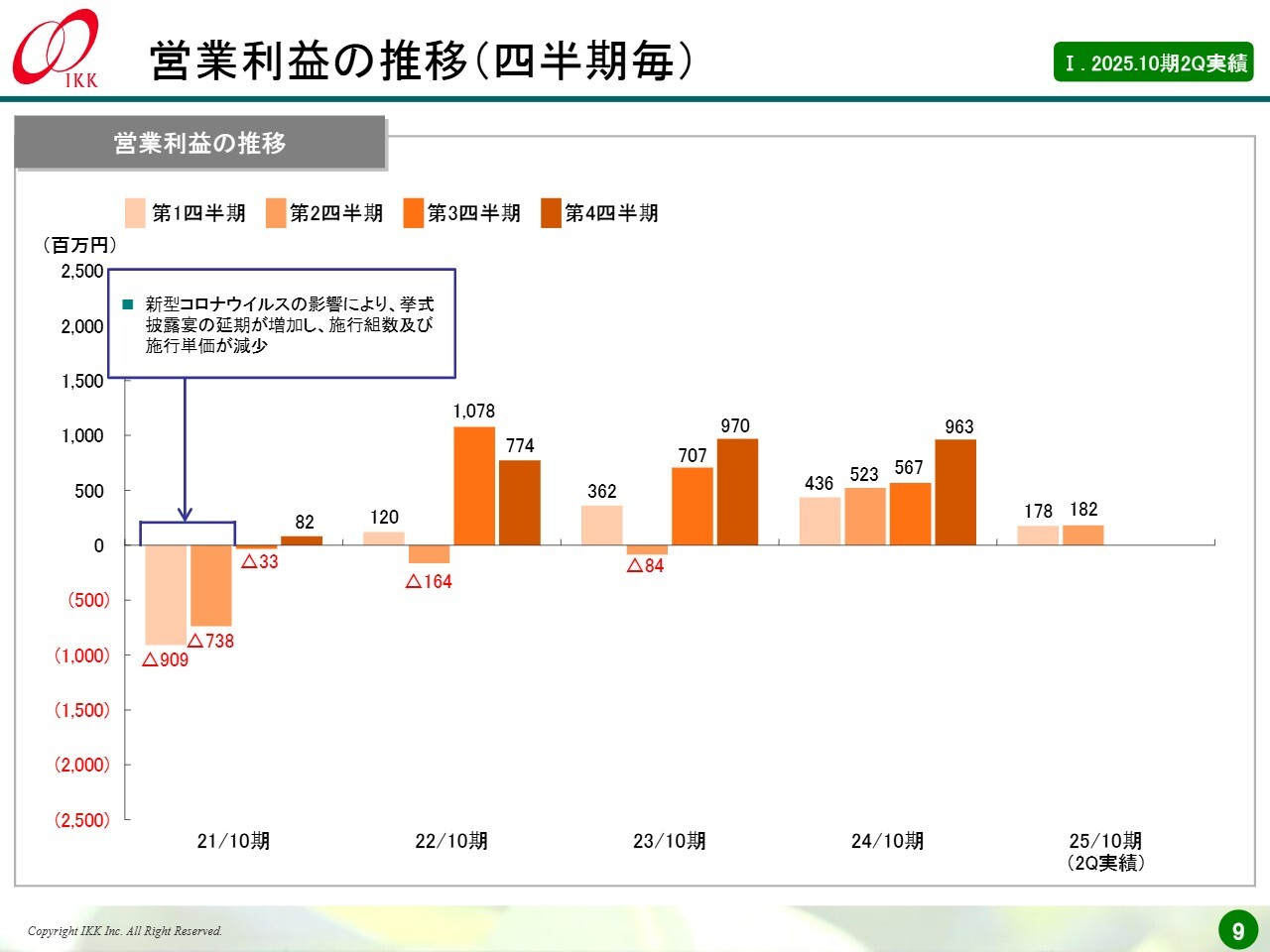Click the 第4四半期 legend label

tap(611, 213)
